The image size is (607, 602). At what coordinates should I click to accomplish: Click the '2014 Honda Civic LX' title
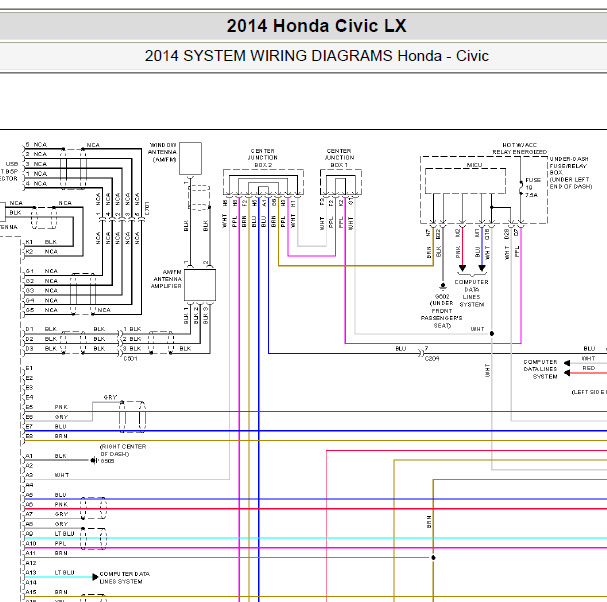tap(316, 26)
